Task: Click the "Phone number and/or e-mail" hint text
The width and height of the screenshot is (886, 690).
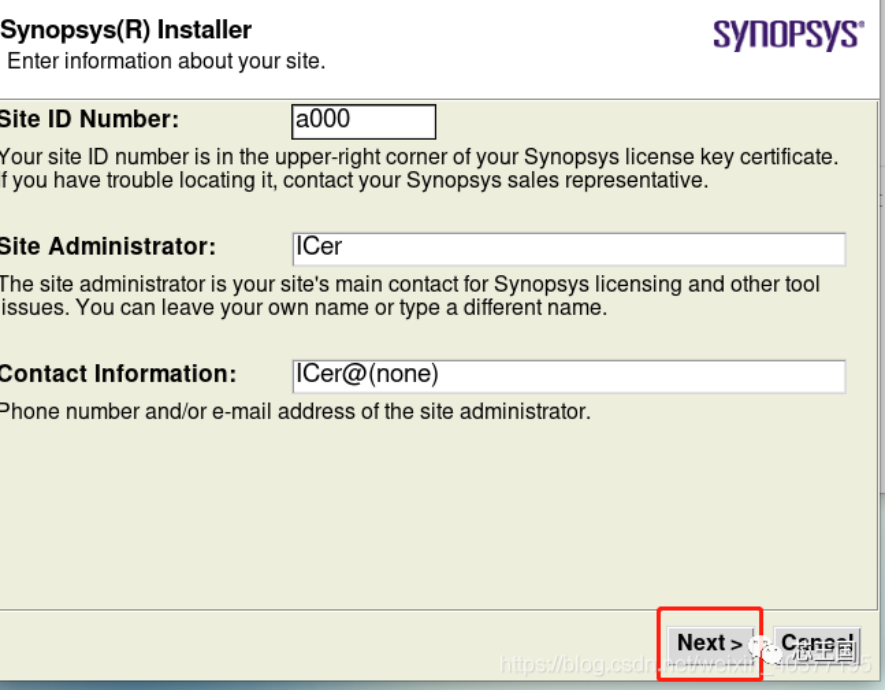Action: pos(295,411)
